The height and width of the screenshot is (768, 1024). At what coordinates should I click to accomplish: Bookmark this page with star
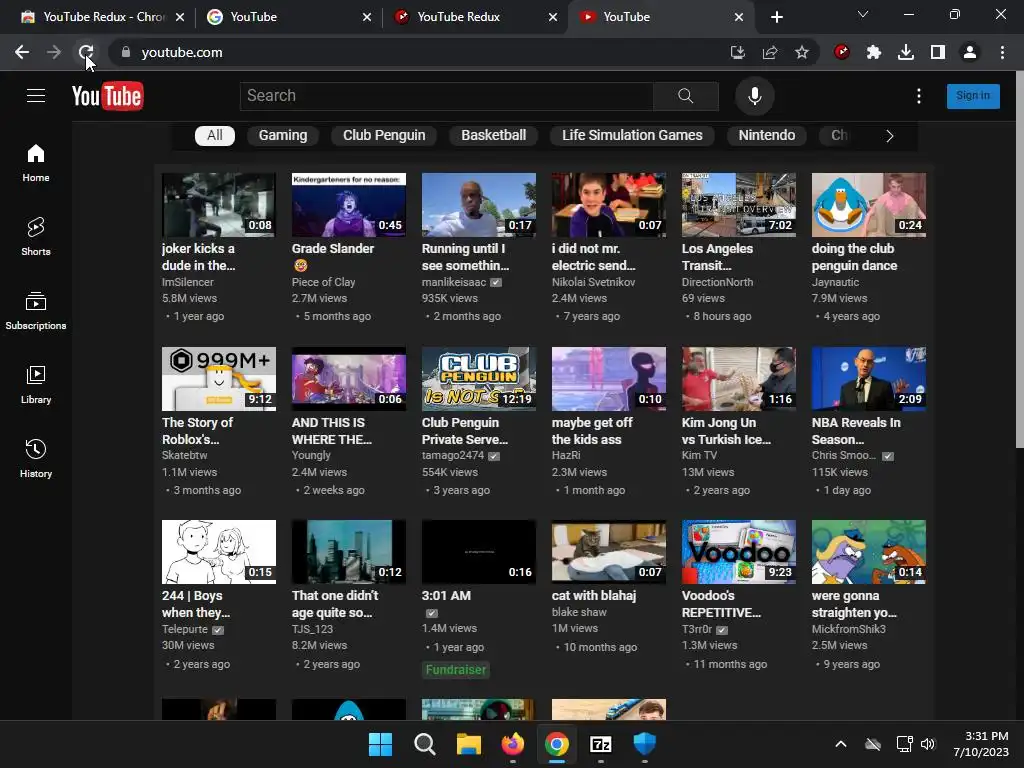[x=802, y=52]
